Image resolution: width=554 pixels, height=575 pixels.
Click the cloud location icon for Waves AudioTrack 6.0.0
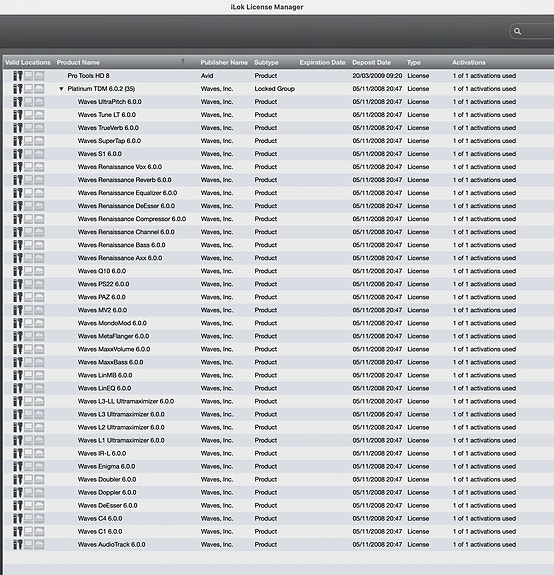point(39,545)
